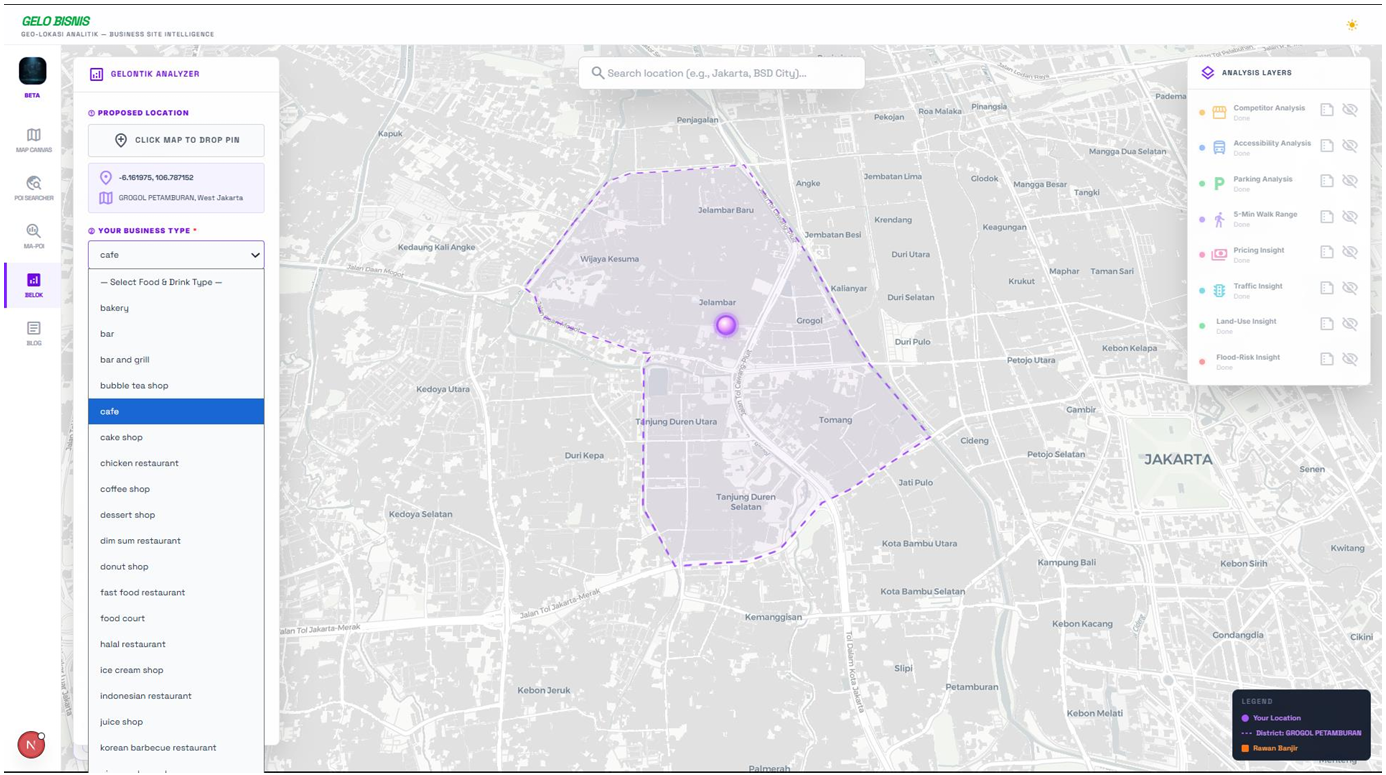1386x775 pixels.
Task: Open the MA-POI sidebar icon
Action: pos(33,231)
